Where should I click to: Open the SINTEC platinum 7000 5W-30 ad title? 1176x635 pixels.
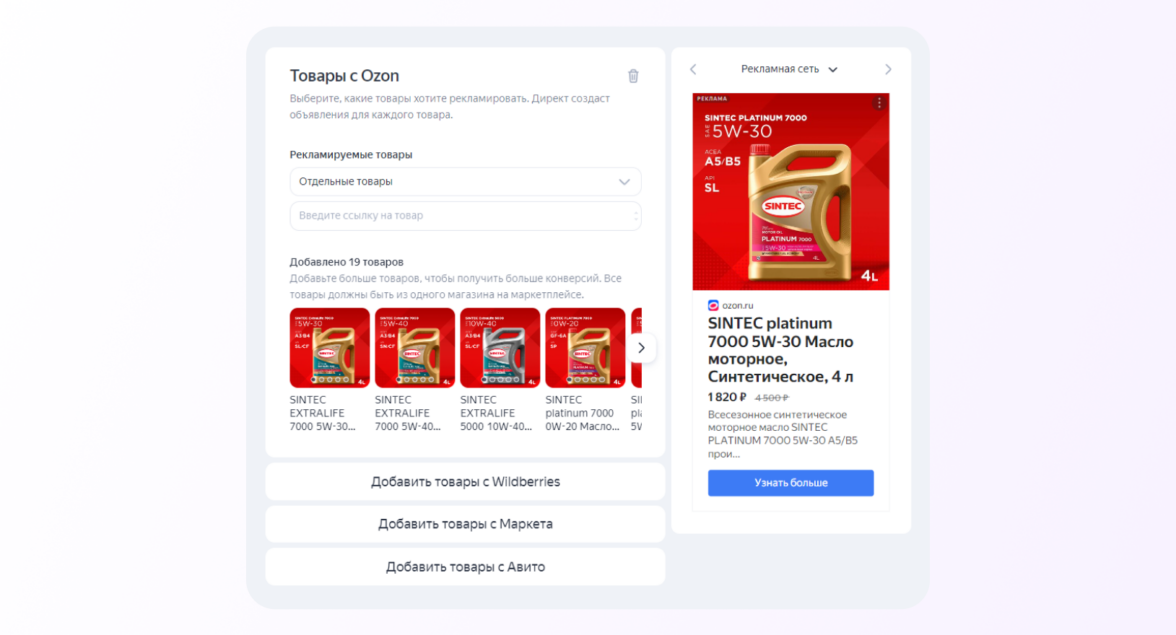coord(781,349)
